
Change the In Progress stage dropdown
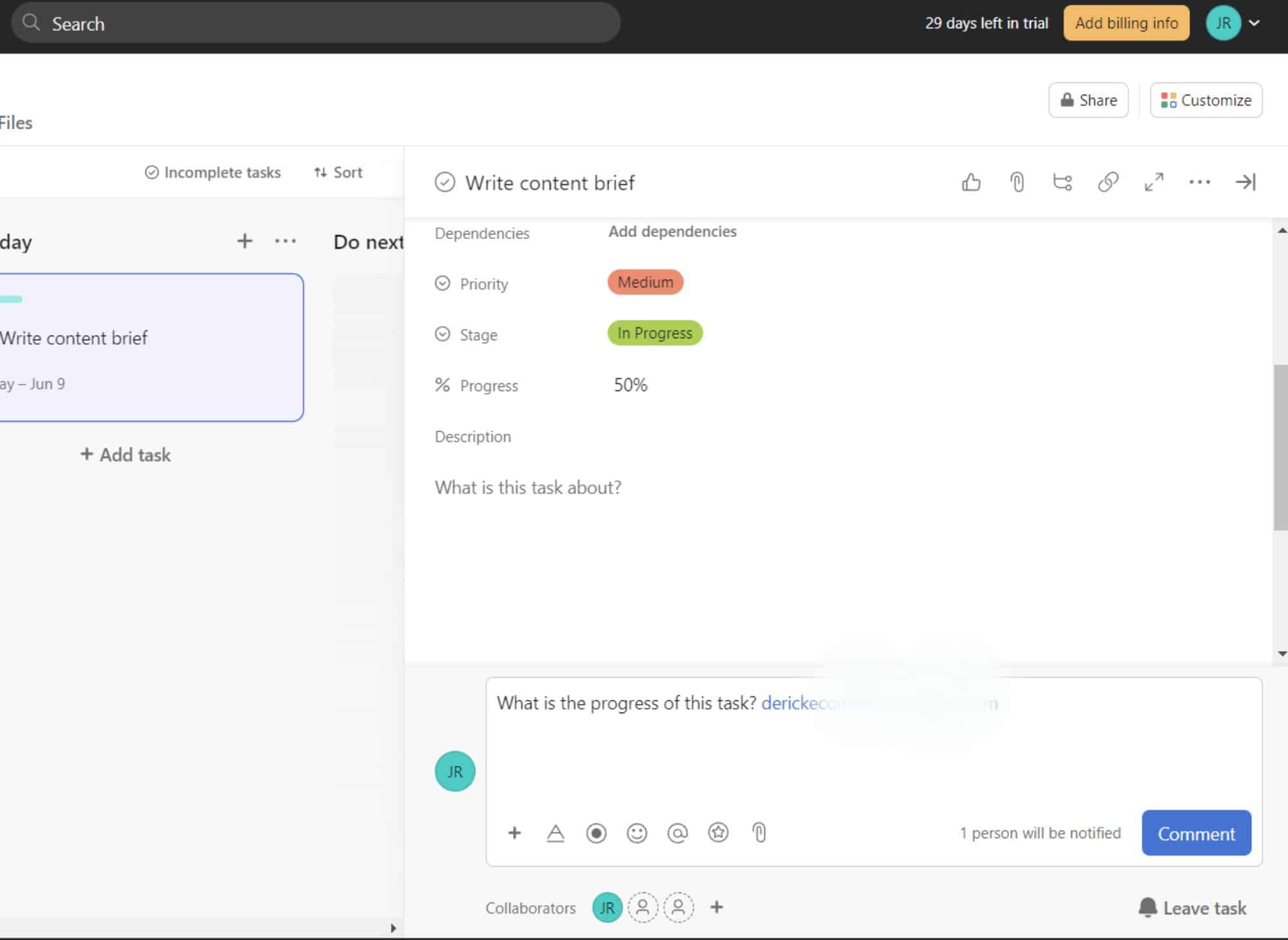[654, 333]
